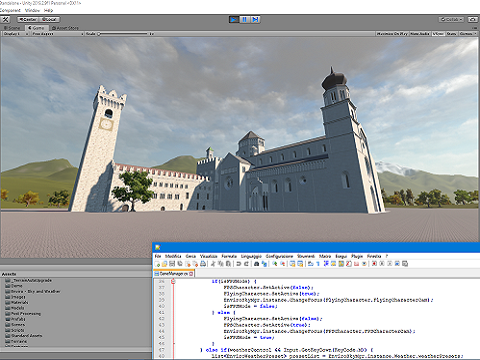This screenshot has width=480, height=360.
Task: Open Unity's Window menu
Action: point(32,10)
